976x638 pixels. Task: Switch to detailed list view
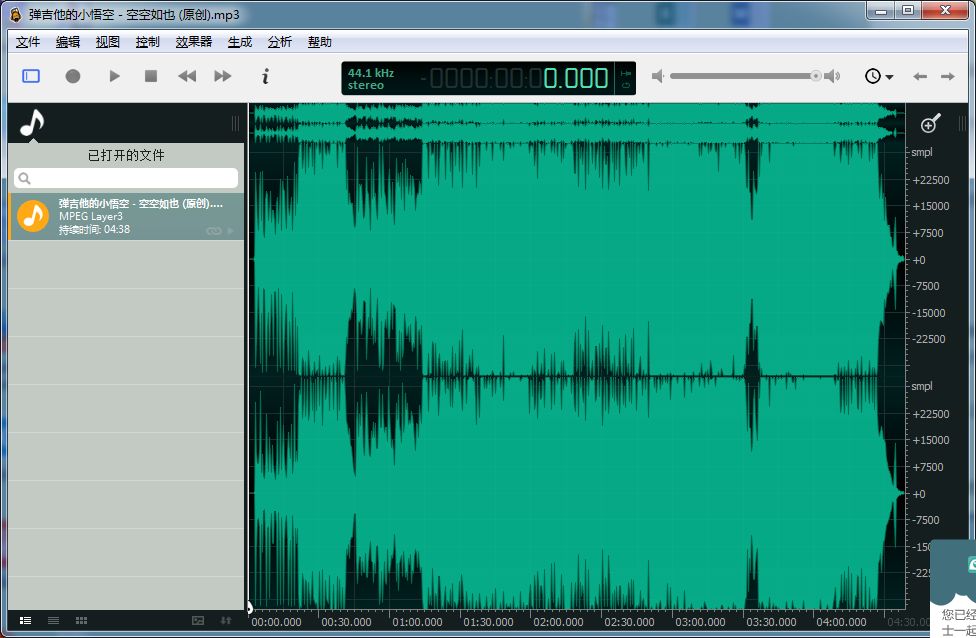pos(26,620)
